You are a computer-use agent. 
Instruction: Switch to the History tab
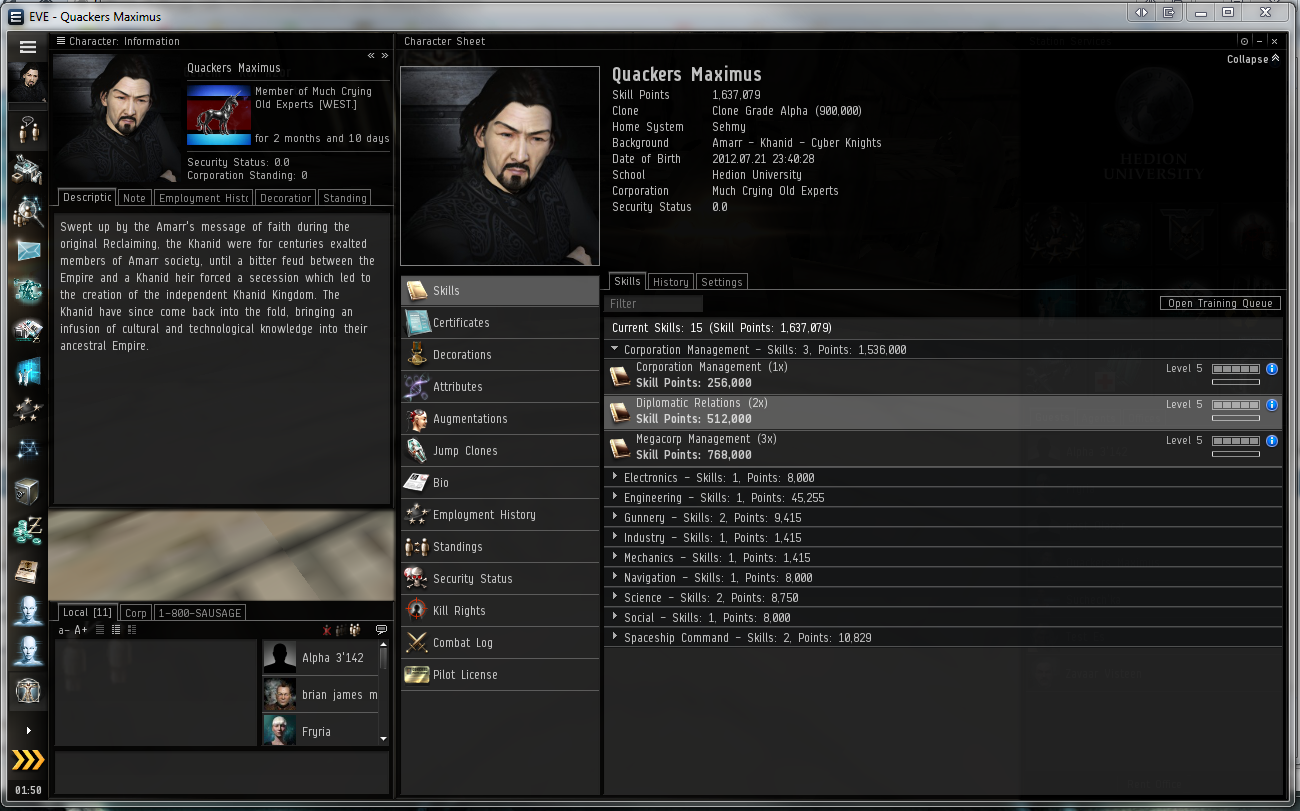click(670, 282)
